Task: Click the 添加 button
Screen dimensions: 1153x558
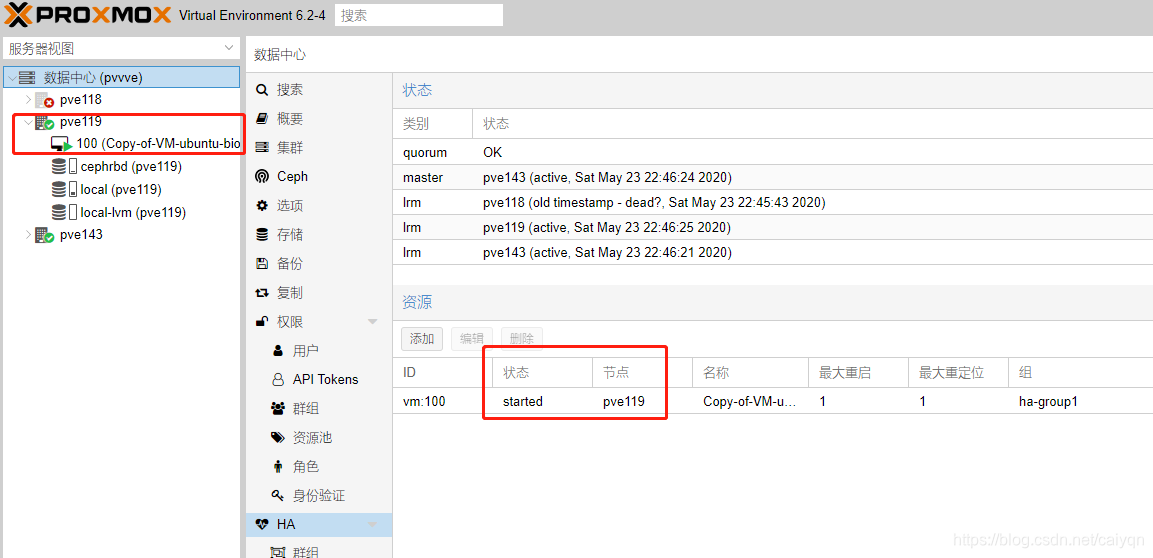Action: (422, 339)
